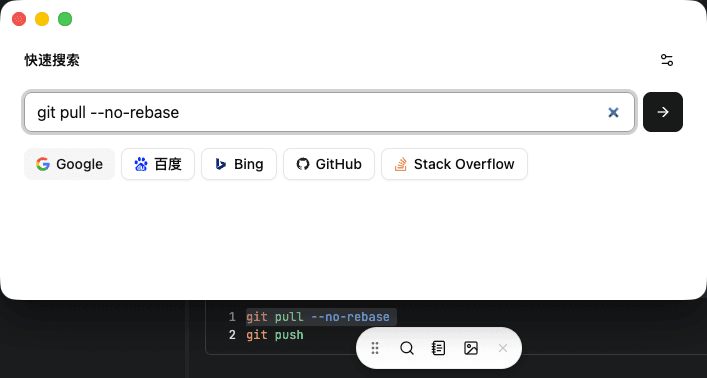This screenshot has width=707, height=378.
Task: Select Google search engine
Action: [x=69, y=164]
